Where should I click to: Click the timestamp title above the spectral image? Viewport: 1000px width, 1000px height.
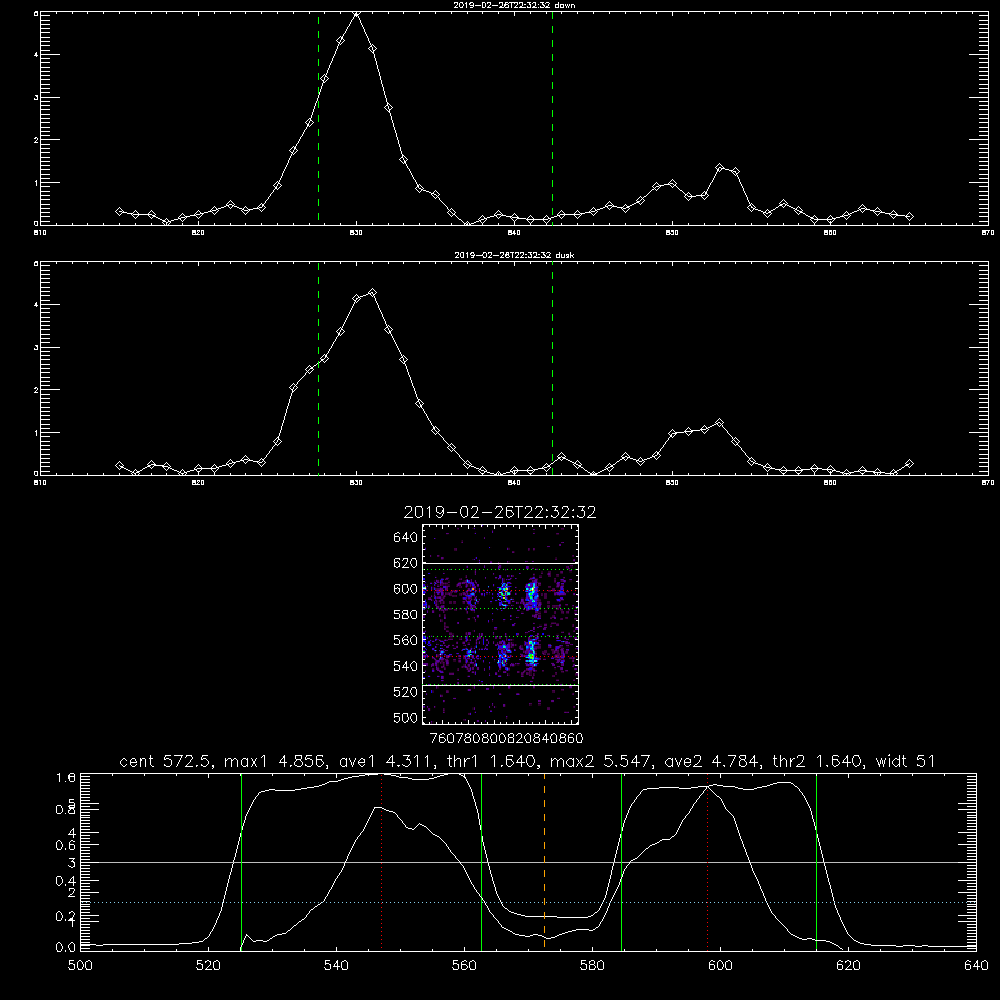(x=500, y=512)
